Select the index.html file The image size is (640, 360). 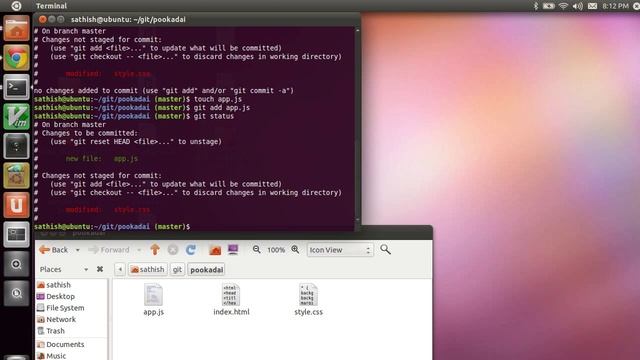(231, 300)
